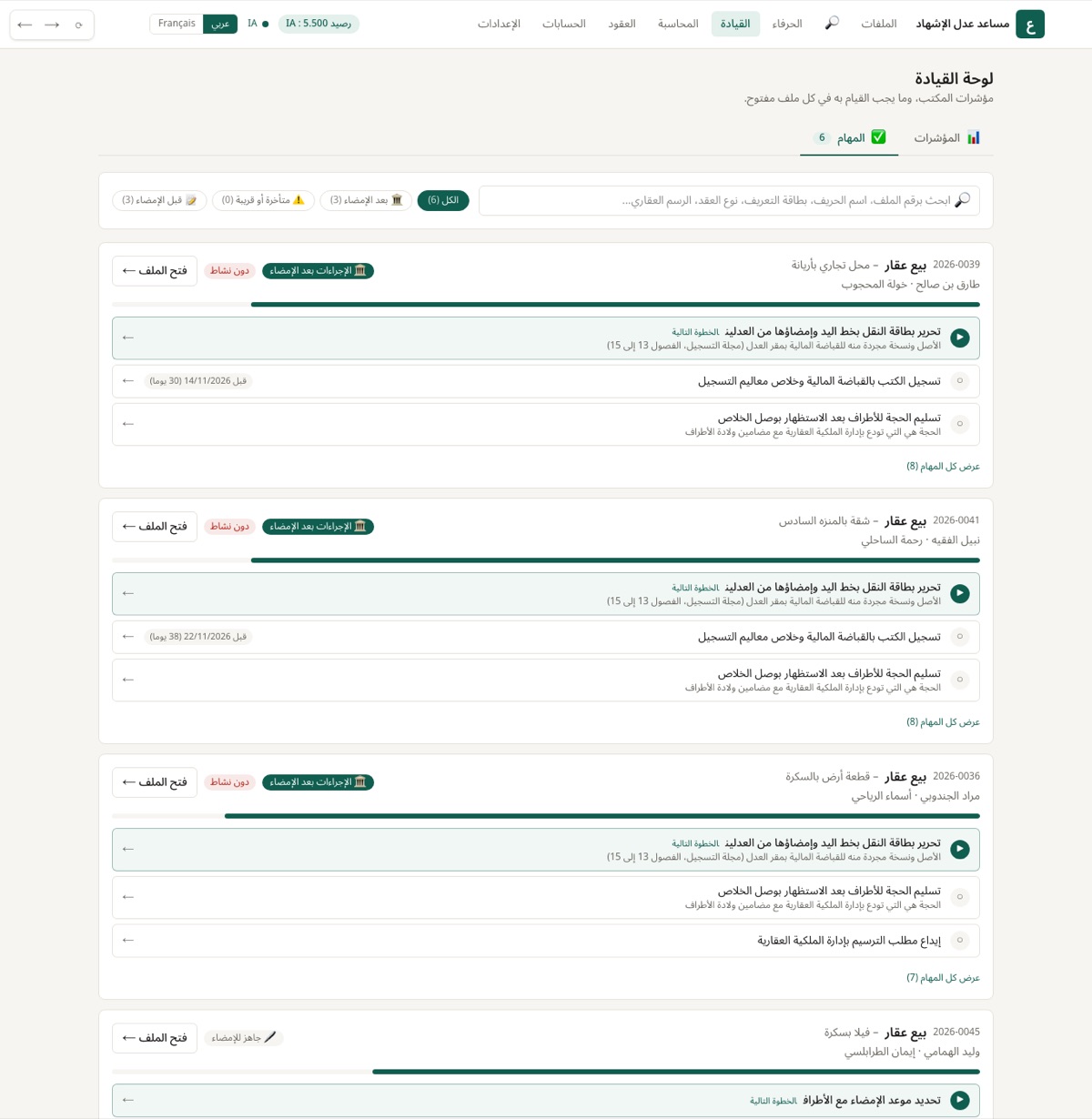Viewport: 1092px width, 1119px height.
Task: Click دون نشاط badge on file 2026-0041
Action: coord(230,527)
